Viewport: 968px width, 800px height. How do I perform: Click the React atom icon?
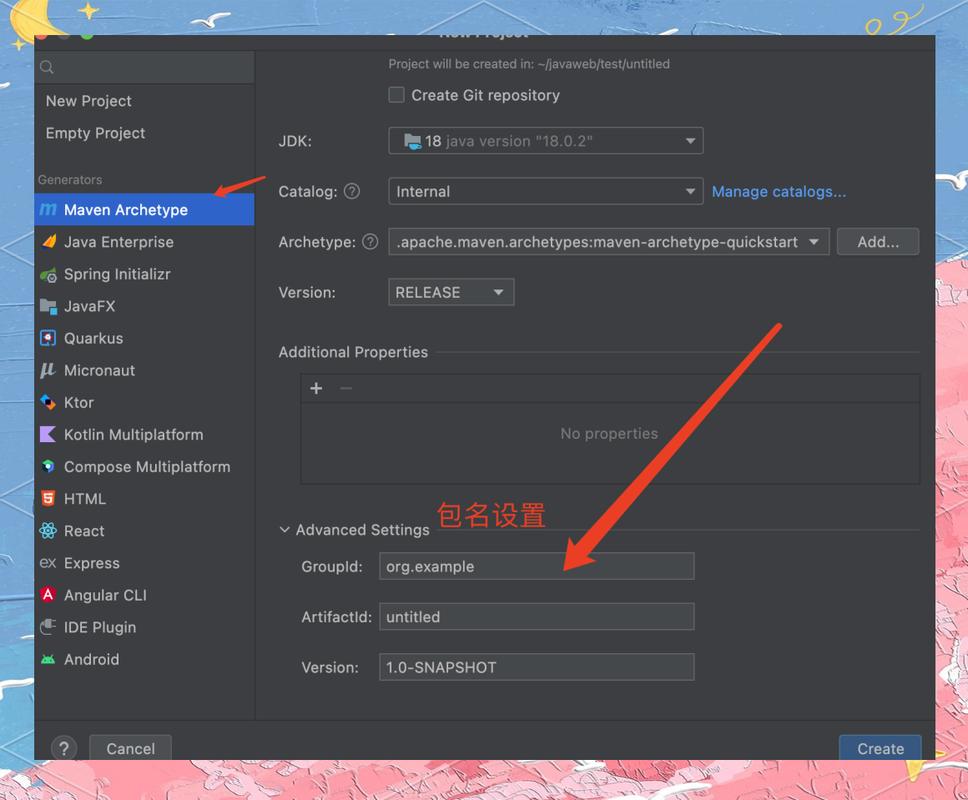48,531
